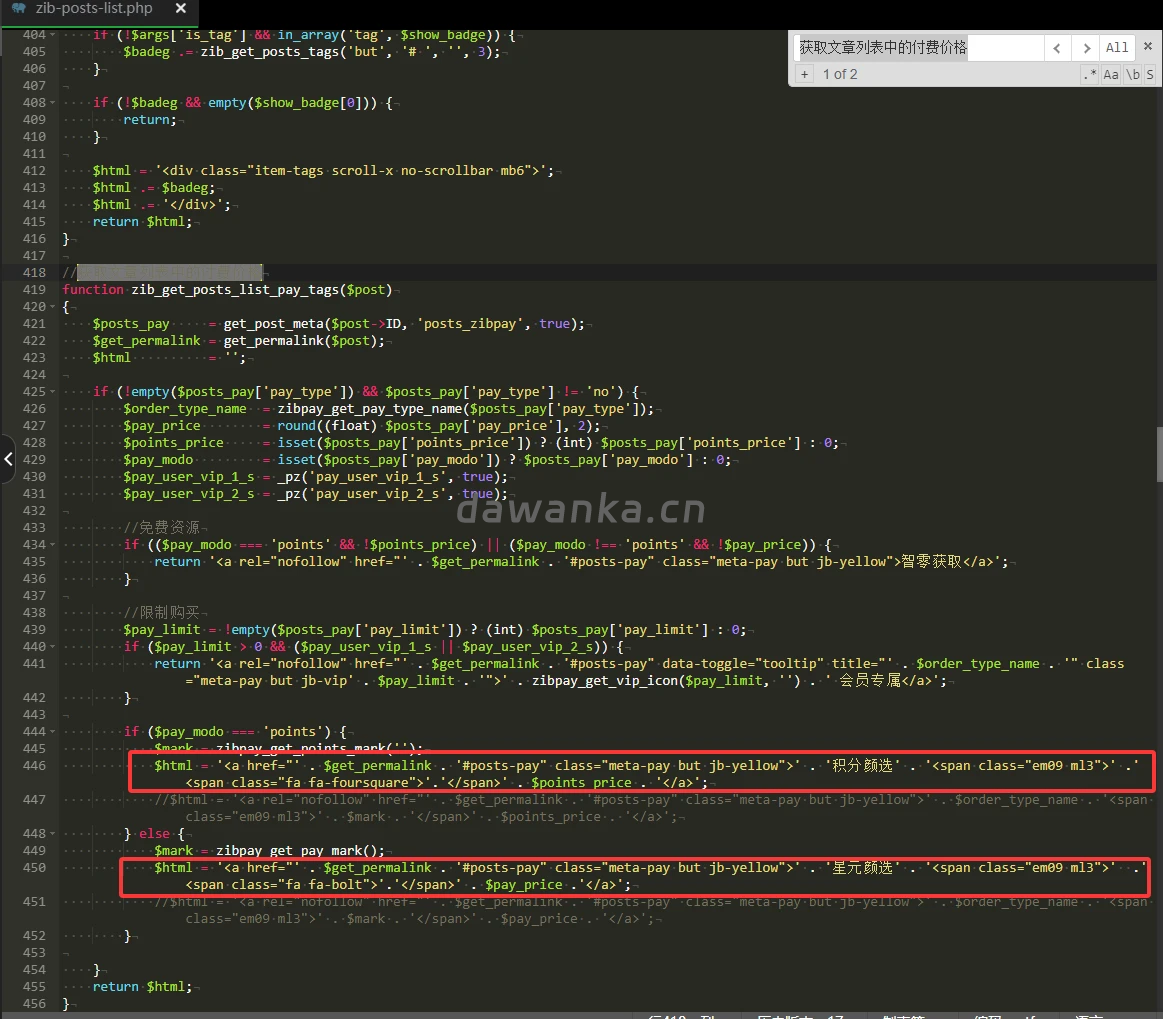Toggle case-sensitive search (Aa)
This screenshot has width=1163, height=1019.
click(x=1111, y=74)
